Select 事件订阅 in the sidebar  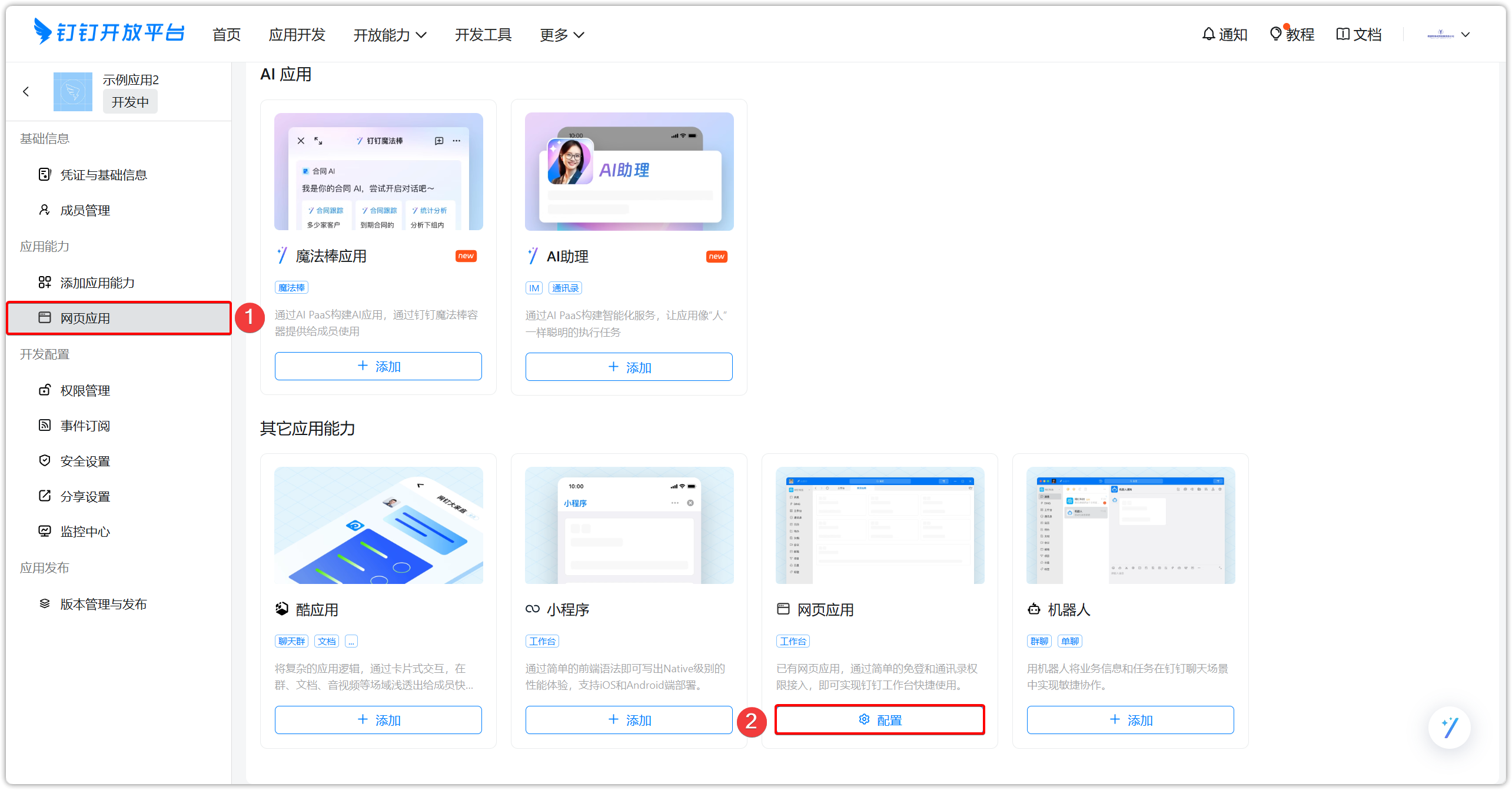[119, 426]
